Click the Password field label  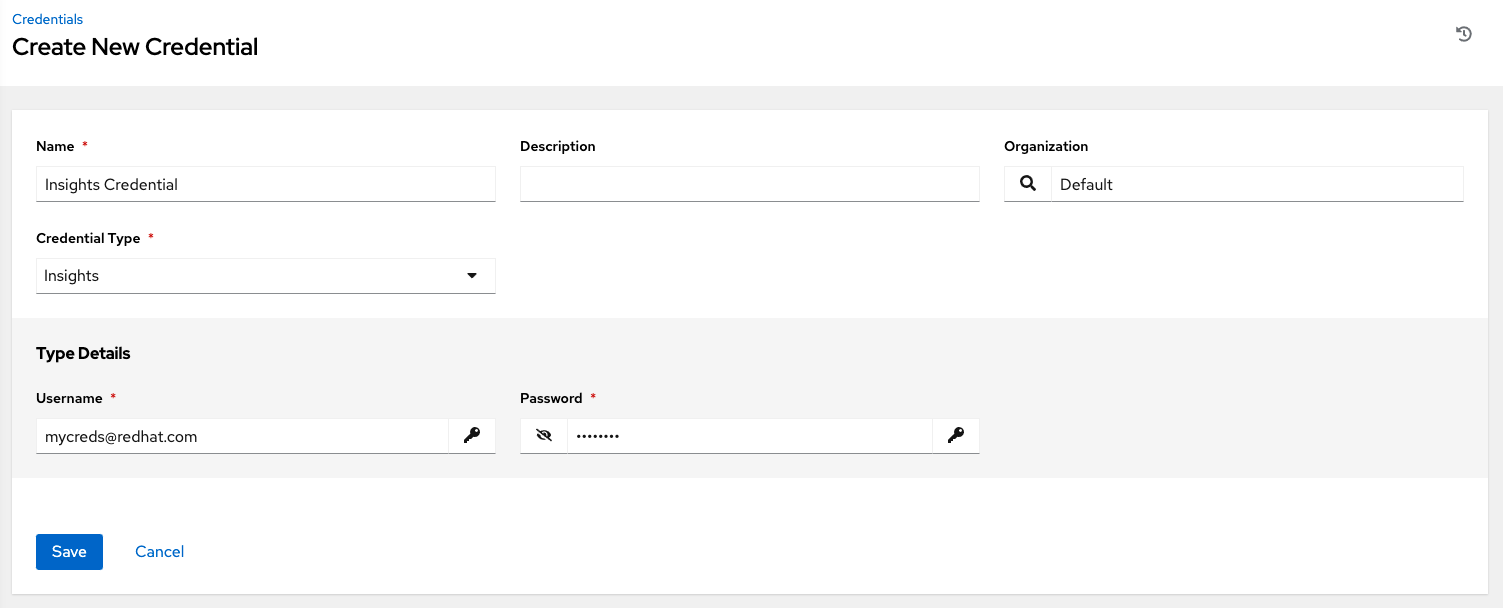point(551,398)
